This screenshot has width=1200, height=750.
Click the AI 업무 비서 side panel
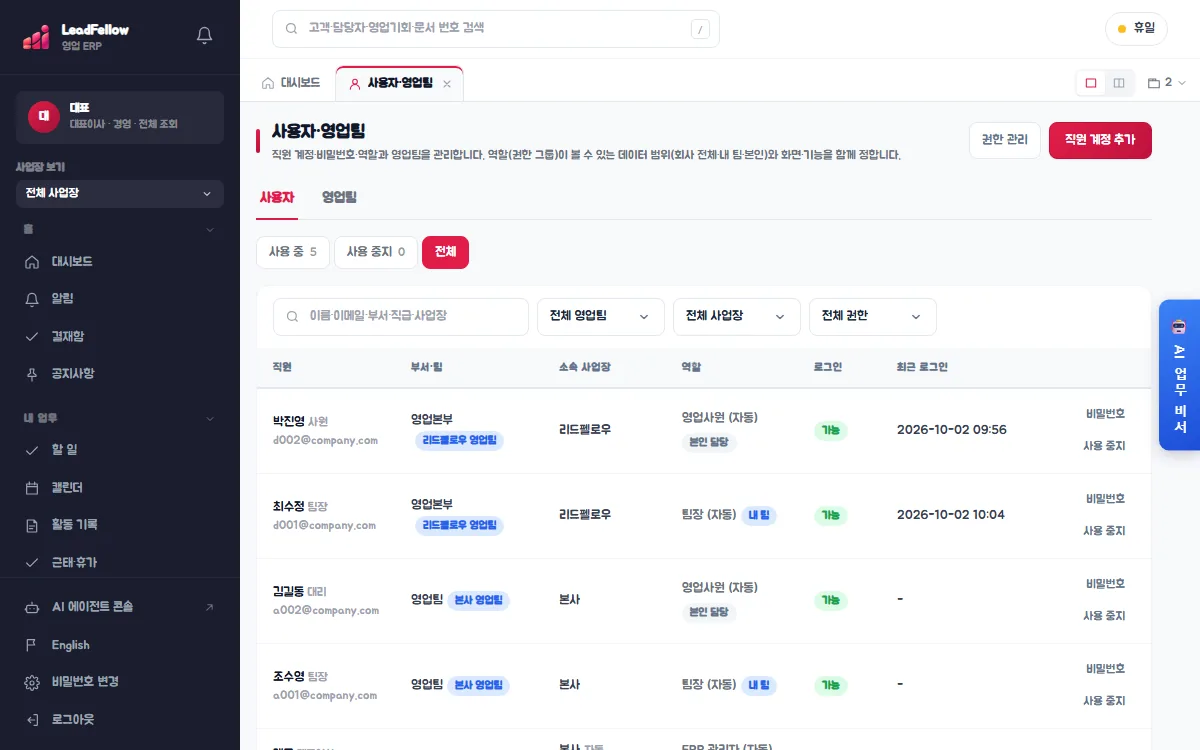click(1179, 375)
